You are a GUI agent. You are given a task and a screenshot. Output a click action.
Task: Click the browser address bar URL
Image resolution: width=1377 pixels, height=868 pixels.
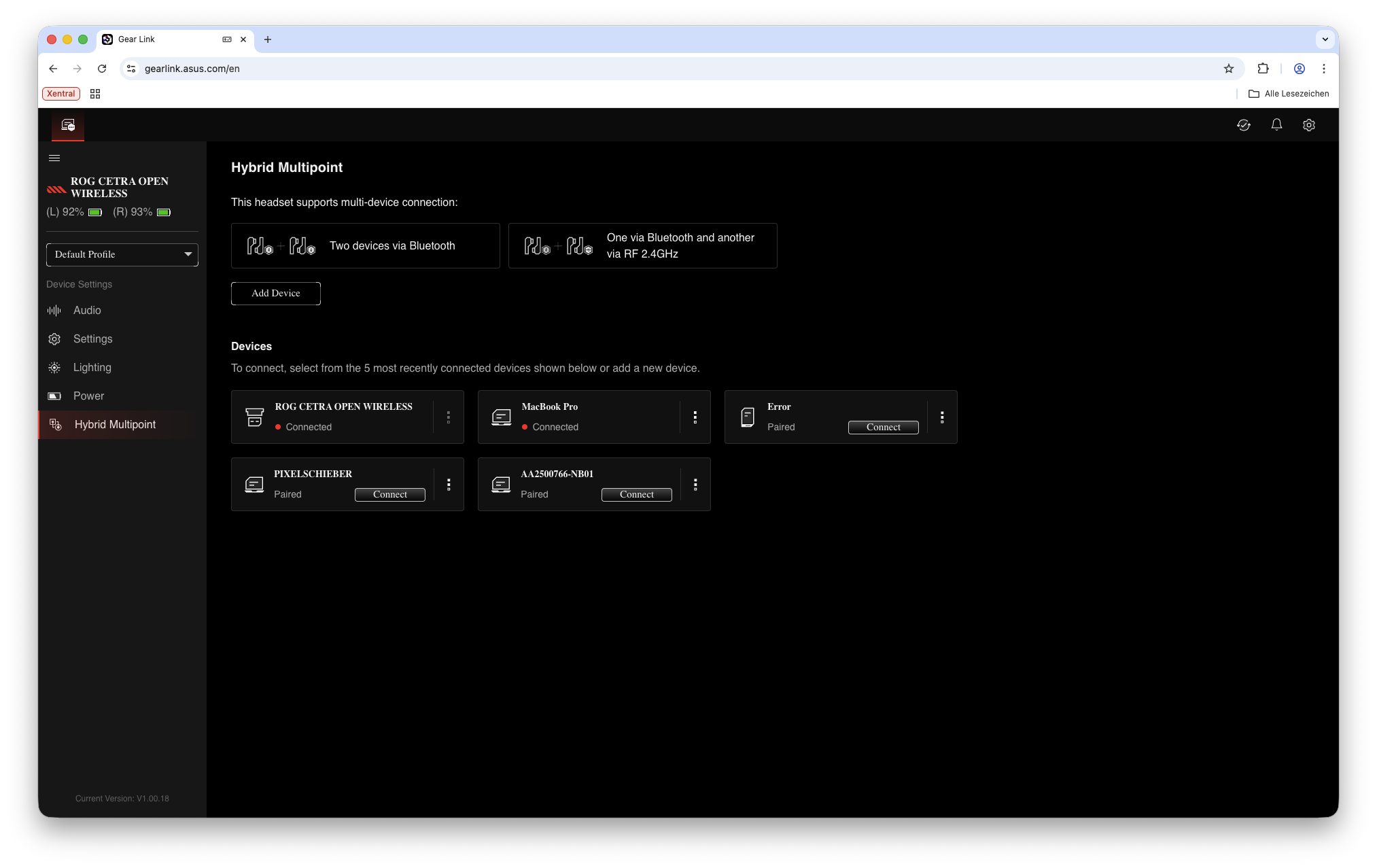[192, 69]
